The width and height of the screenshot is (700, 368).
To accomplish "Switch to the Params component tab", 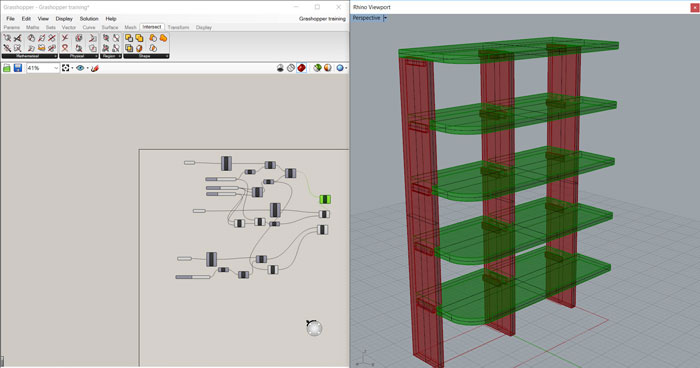I will tap(12, 27).
